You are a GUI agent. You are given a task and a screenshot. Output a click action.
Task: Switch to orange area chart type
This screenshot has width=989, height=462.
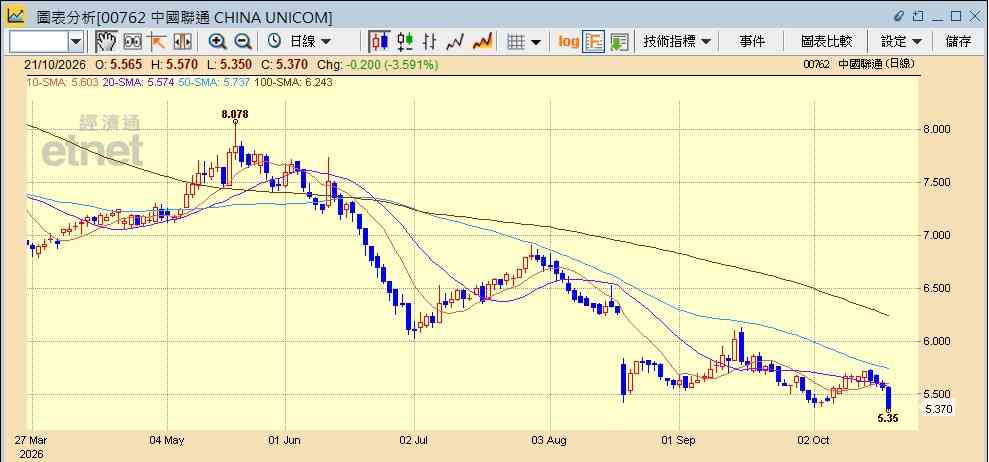pyautogui.click(x=483, y=42)
